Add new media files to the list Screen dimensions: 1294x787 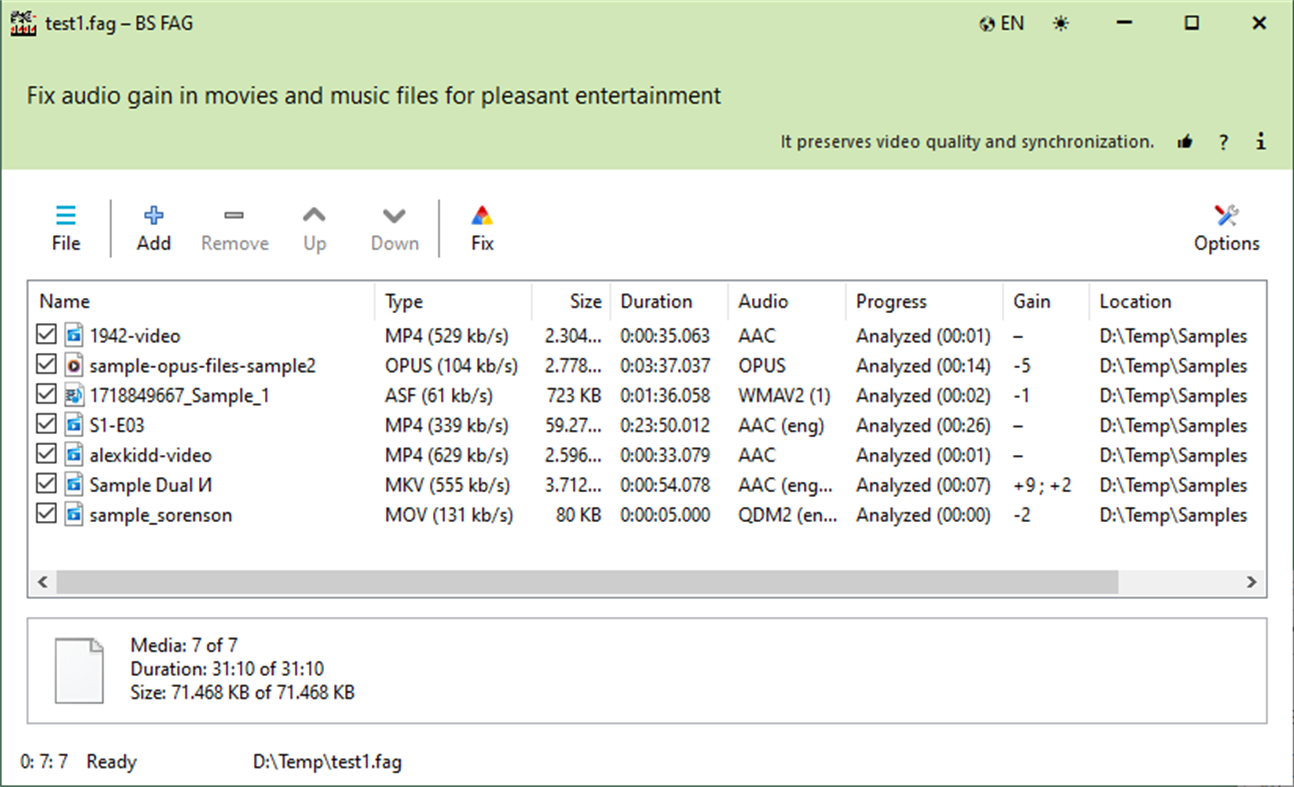pyautogui.click(x=153, y=226)
